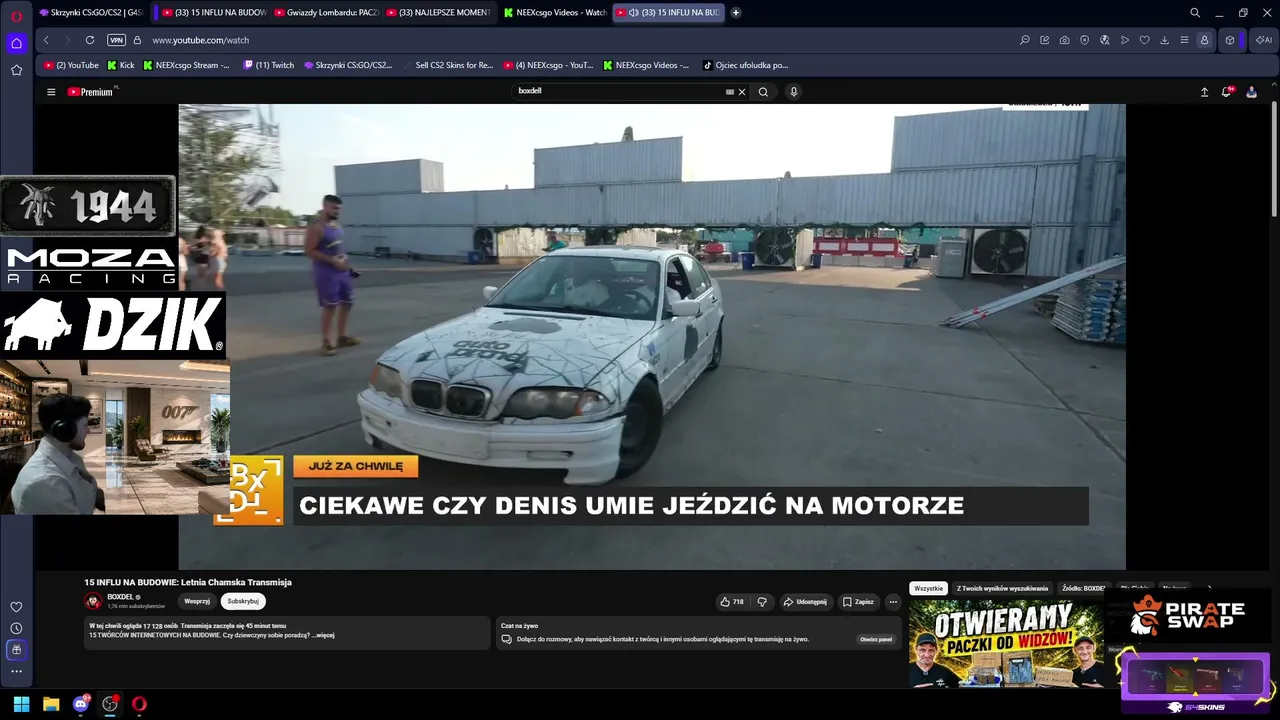This screenshot has height=720, width=1280.
Task: Toggle the VPN badge in address bar
Action: (x=116, y=40)
